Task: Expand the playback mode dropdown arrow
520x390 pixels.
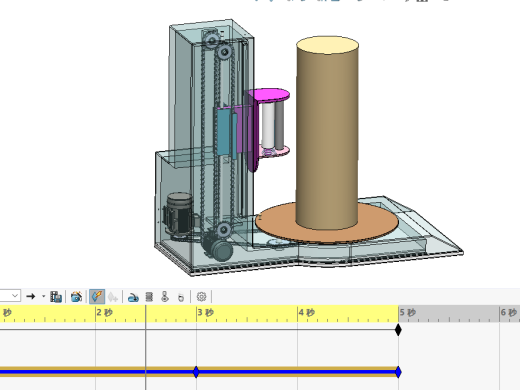Action: click(x=43, y=296)
